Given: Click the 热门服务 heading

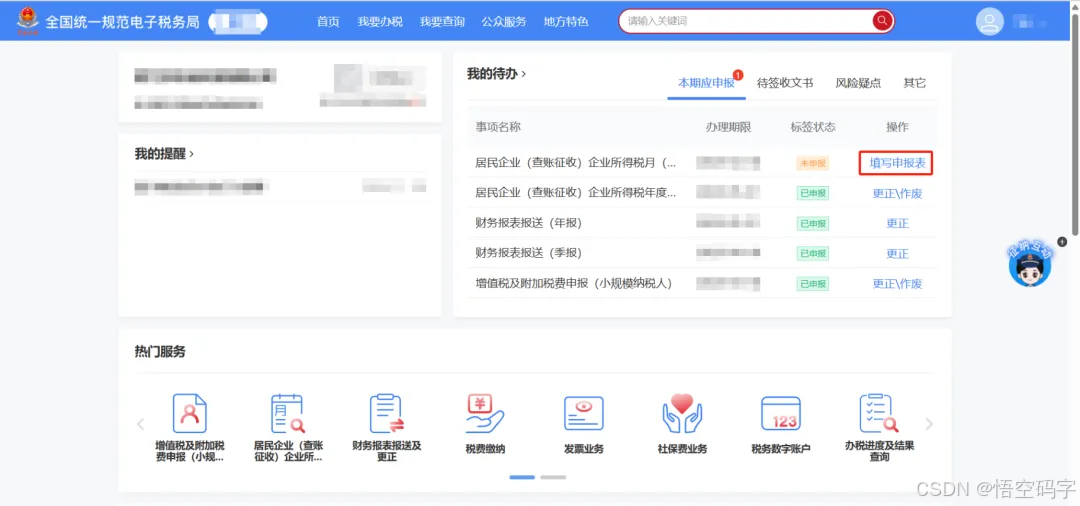Looking at the screenshot, I should 160,352.
